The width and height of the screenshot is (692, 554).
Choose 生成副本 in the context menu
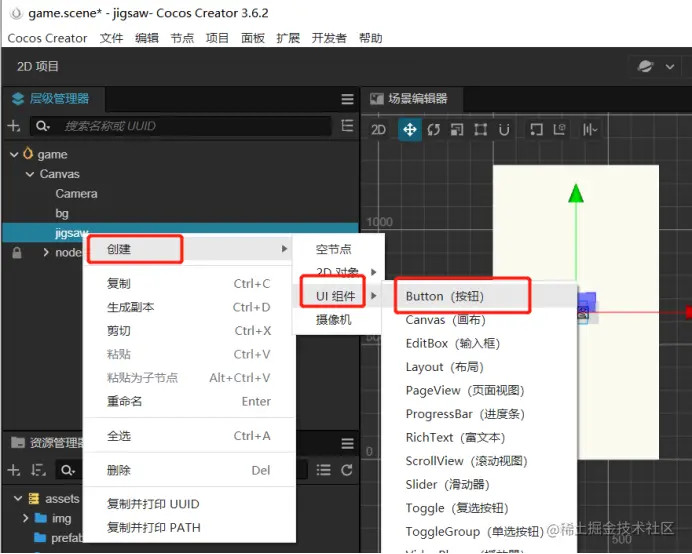(188, 307)
